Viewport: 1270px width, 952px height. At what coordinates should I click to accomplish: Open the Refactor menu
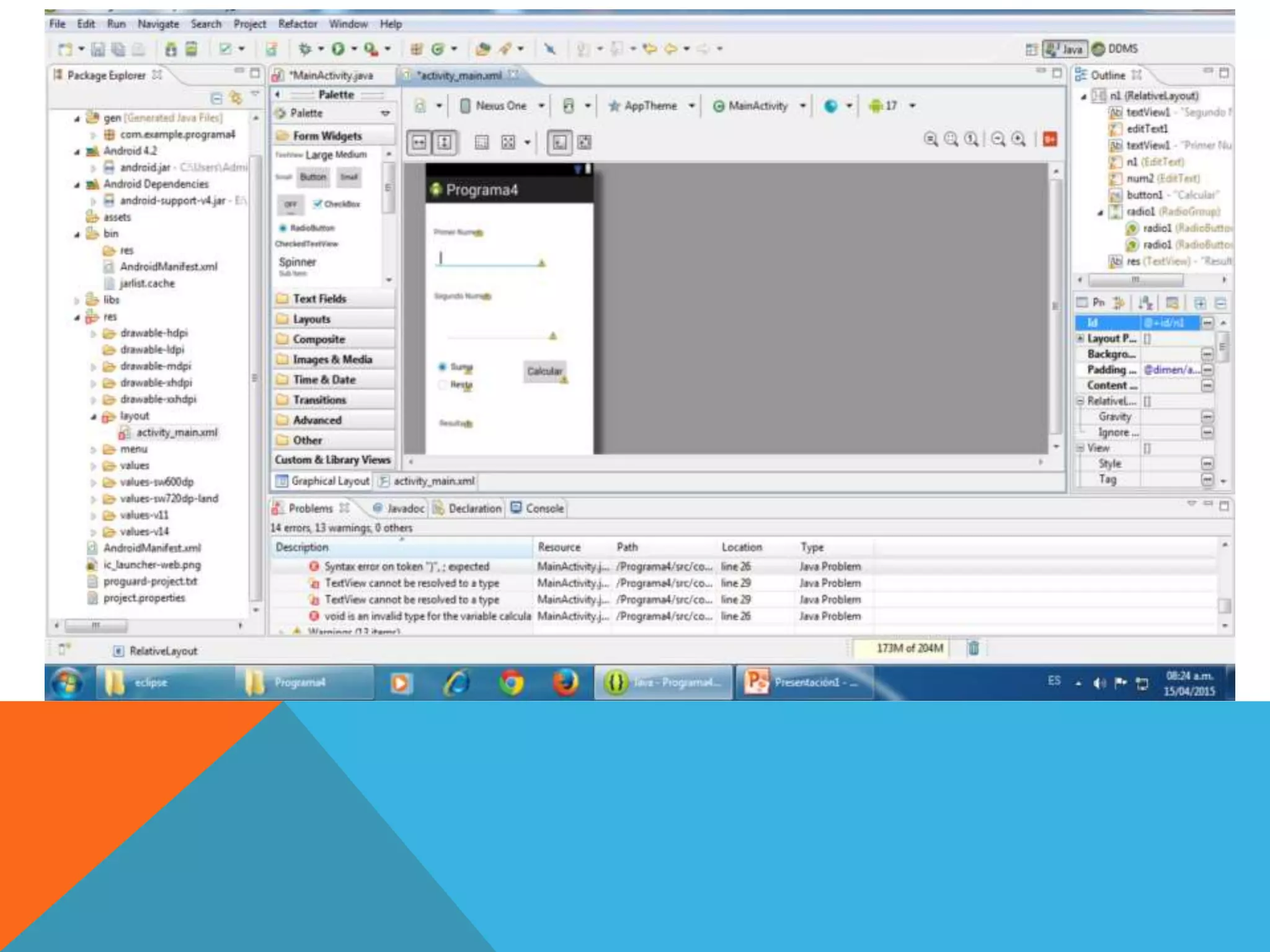(297, 24)
